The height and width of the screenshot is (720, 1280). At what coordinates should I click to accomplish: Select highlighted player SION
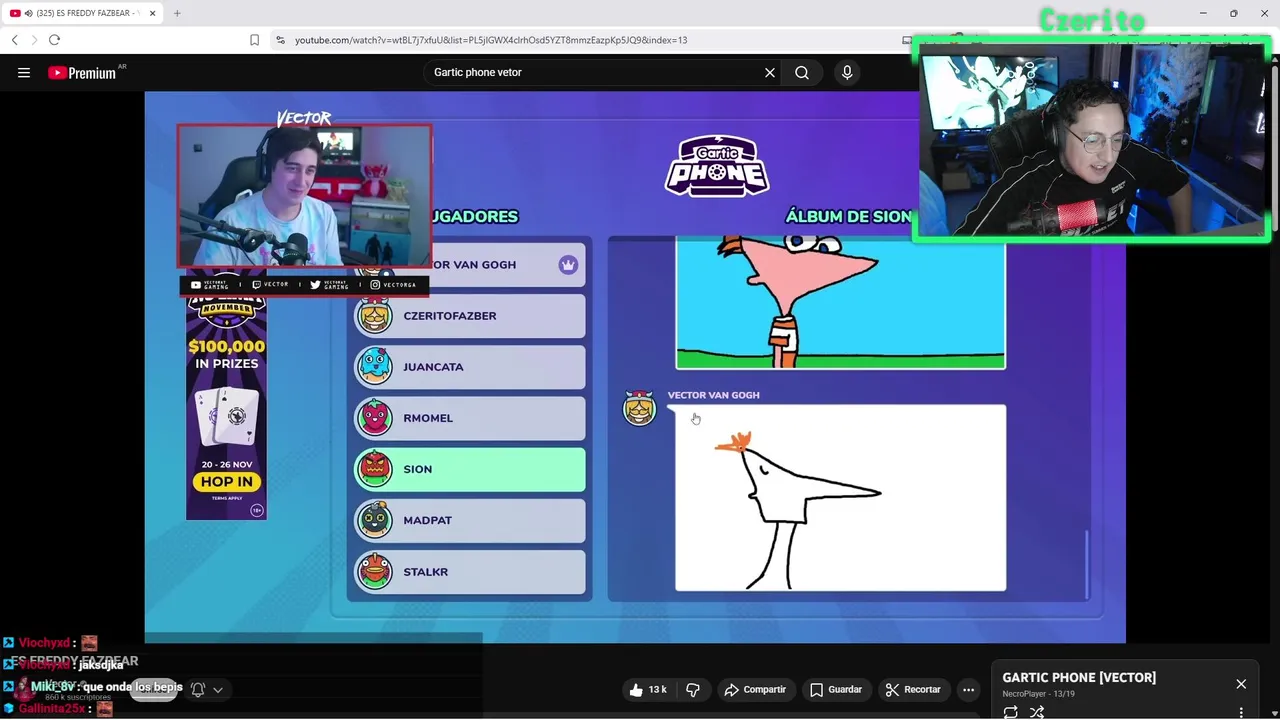469,469
